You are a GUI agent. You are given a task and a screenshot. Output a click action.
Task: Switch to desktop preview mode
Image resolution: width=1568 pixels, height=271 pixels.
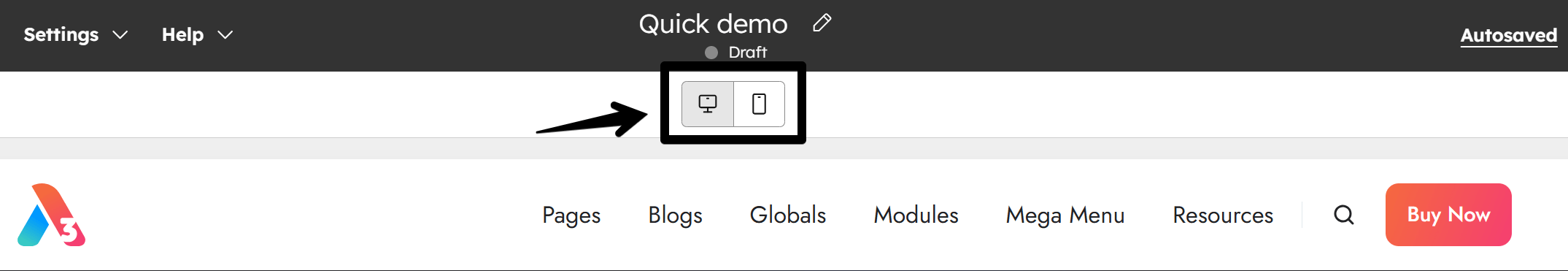coord(708,104)
